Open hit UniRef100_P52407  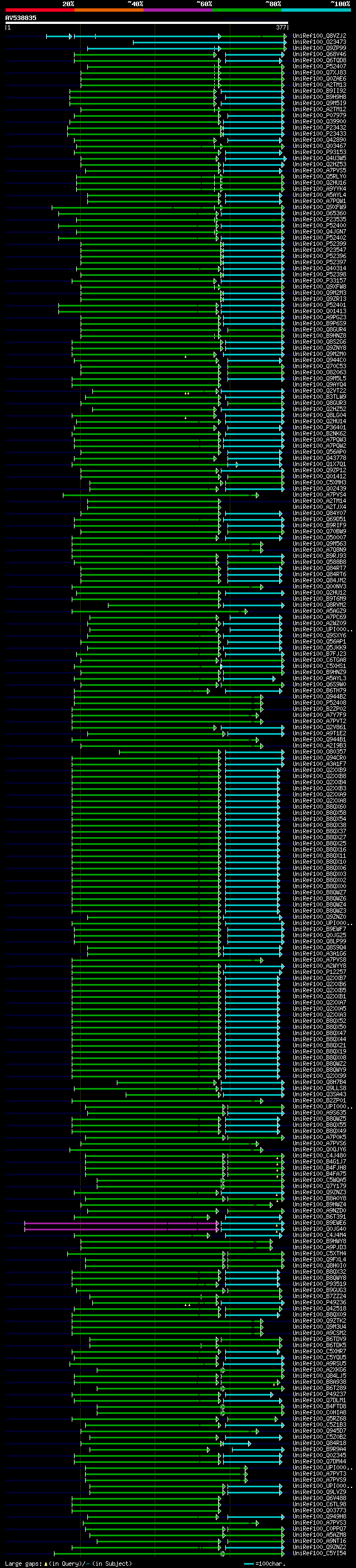[x=319, y=66]
